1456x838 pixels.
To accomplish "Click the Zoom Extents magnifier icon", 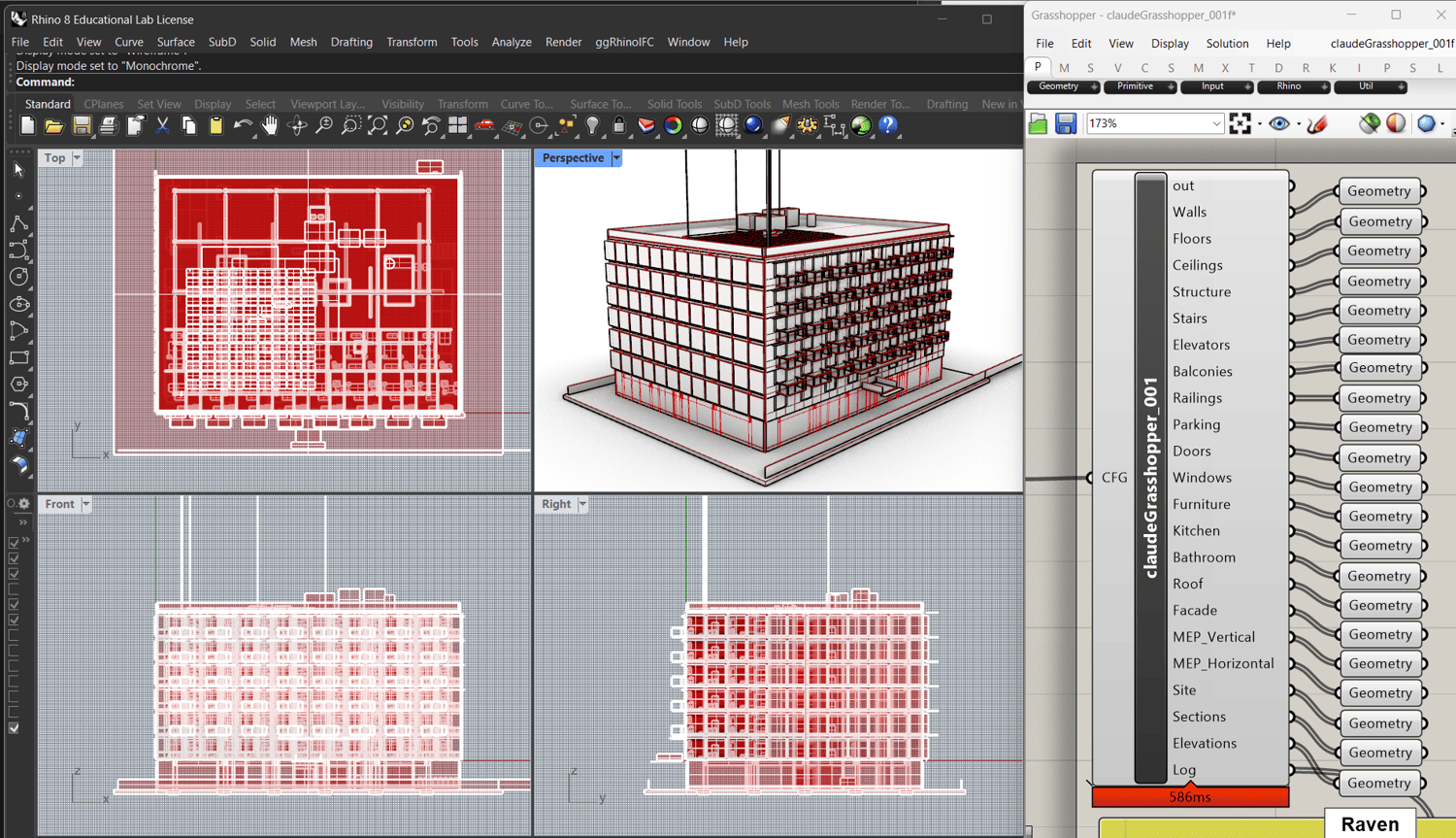I will point(378,125).
